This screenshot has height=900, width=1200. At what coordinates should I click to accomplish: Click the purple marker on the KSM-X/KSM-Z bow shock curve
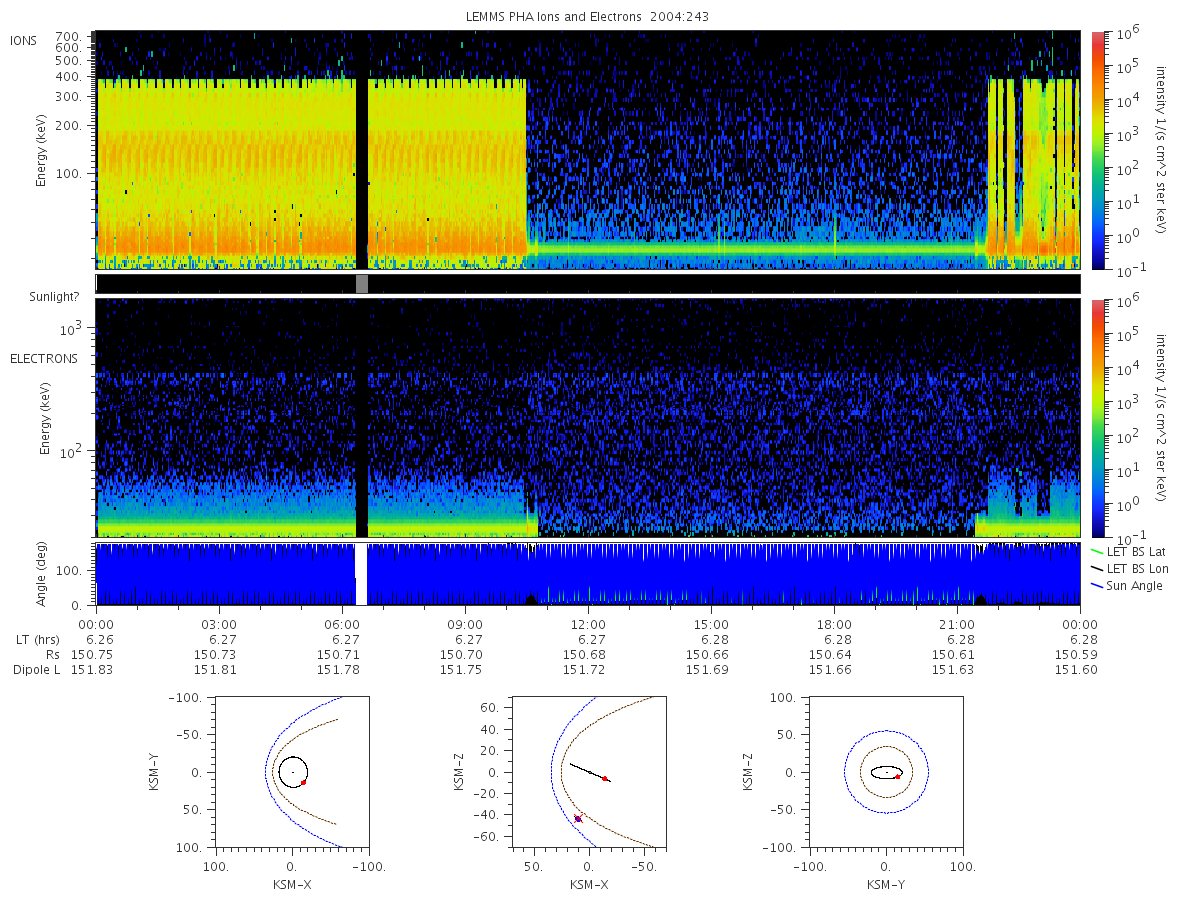(578, 819)
